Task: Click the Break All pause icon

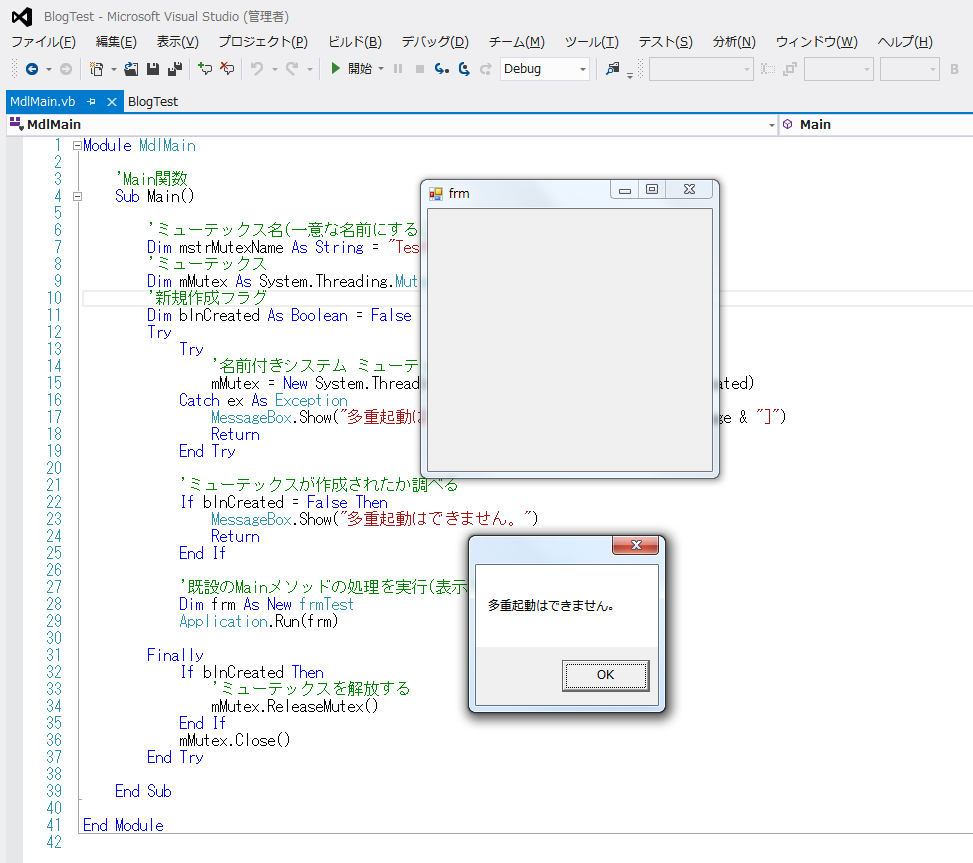Action: point(398,69)
